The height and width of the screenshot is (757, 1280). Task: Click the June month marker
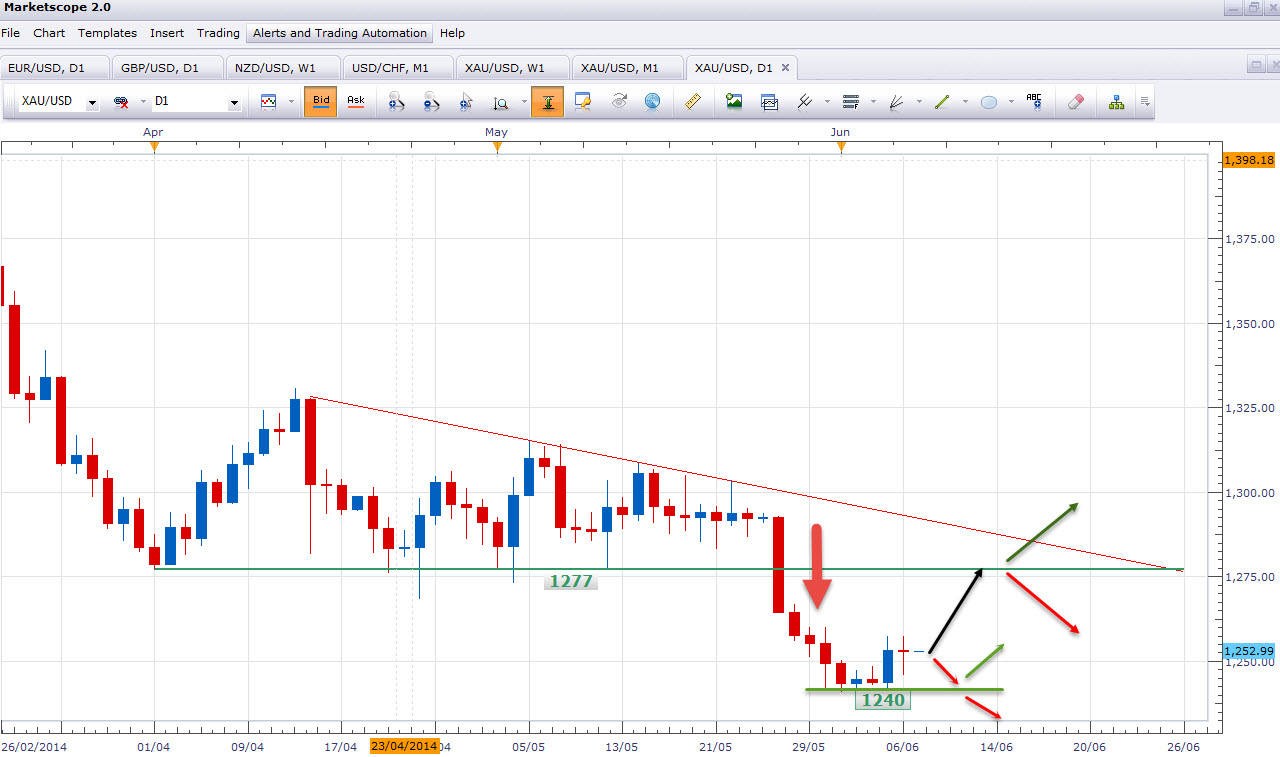tap(841, 147)
